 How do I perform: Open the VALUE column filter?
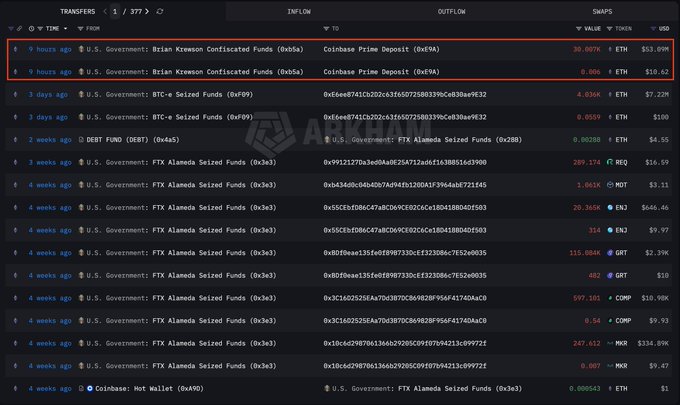click(x=579, y=29)
